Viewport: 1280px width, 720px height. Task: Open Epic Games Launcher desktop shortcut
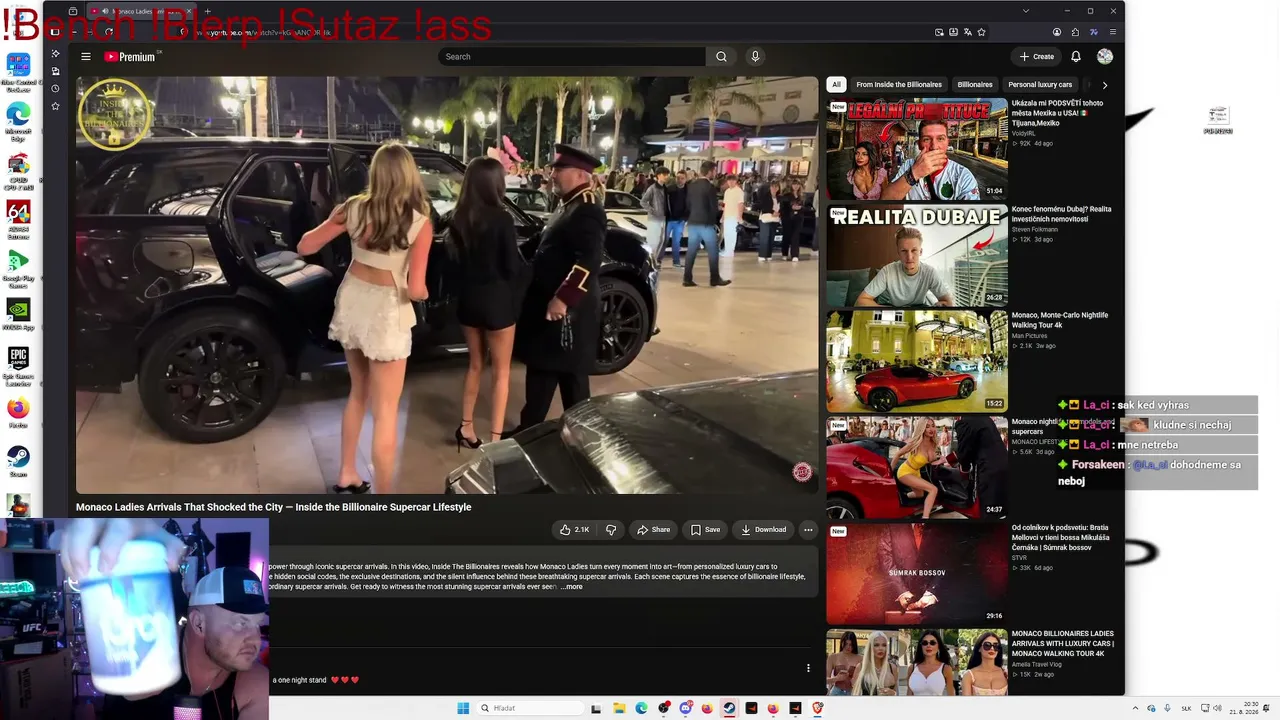click(x=18, y=367)
